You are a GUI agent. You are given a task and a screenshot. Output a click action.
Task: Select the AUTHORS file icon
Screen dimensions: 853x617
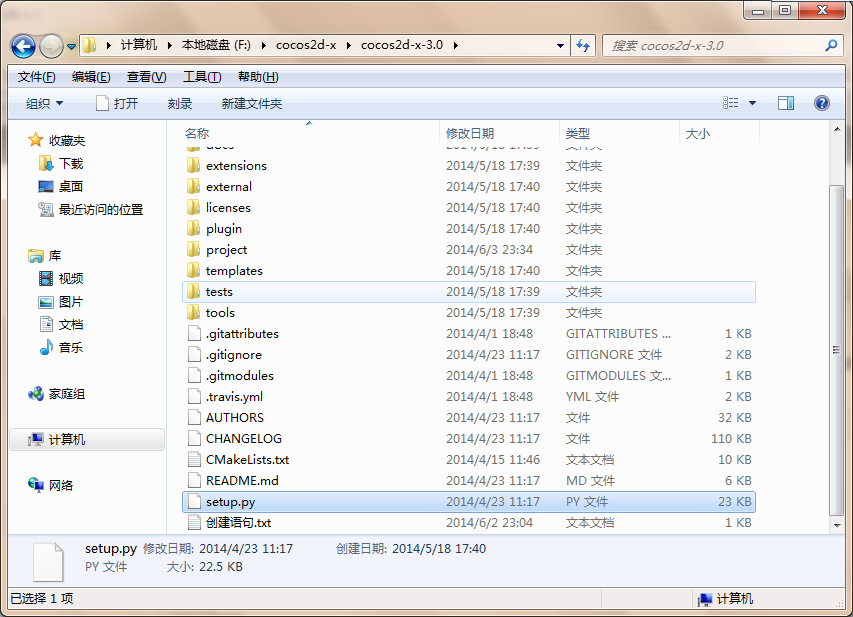tap(194, 418)
